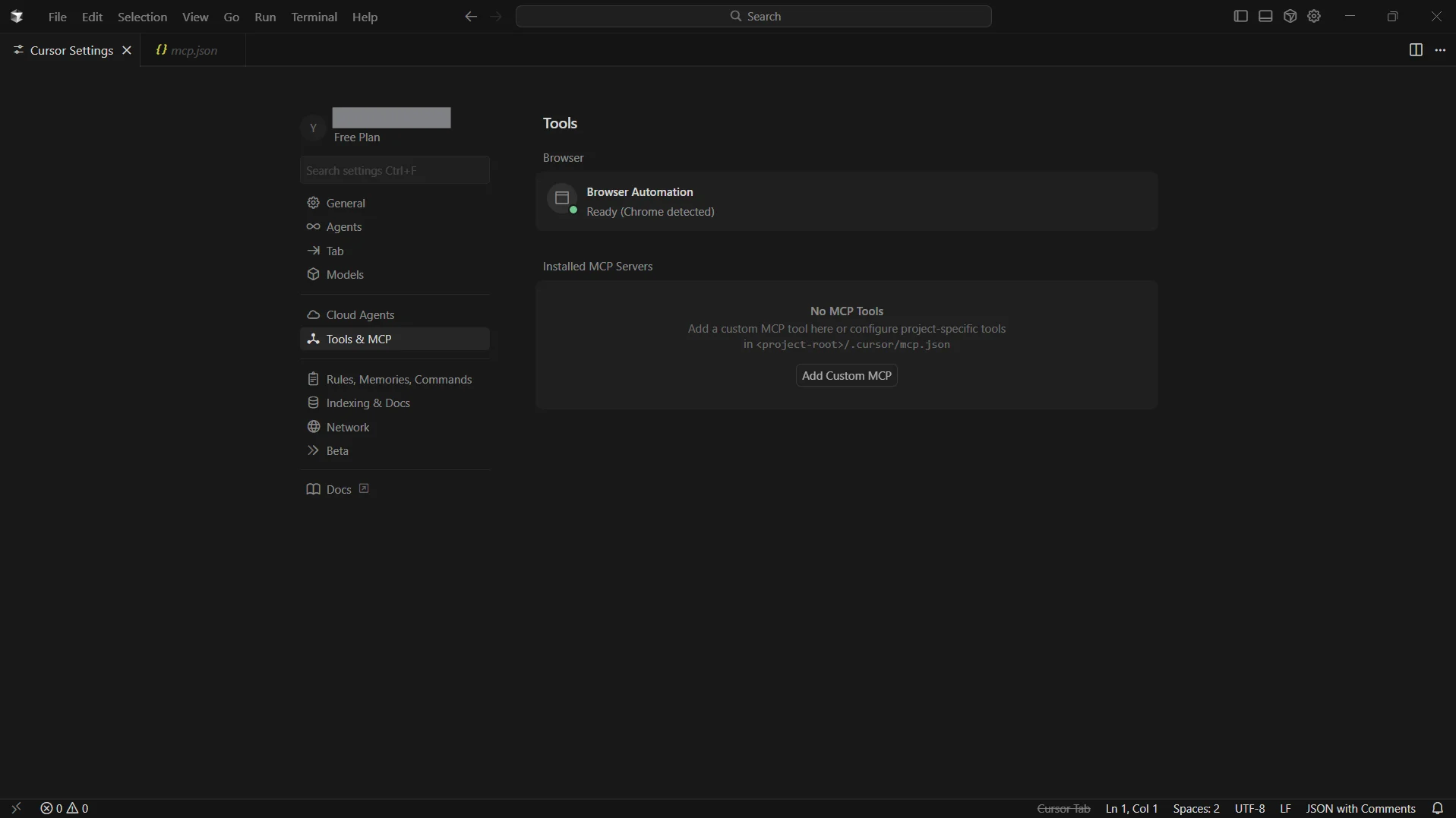Focus the Search settings input field
This screenshot has height=818, width=1456.
[x=394, y=170]
